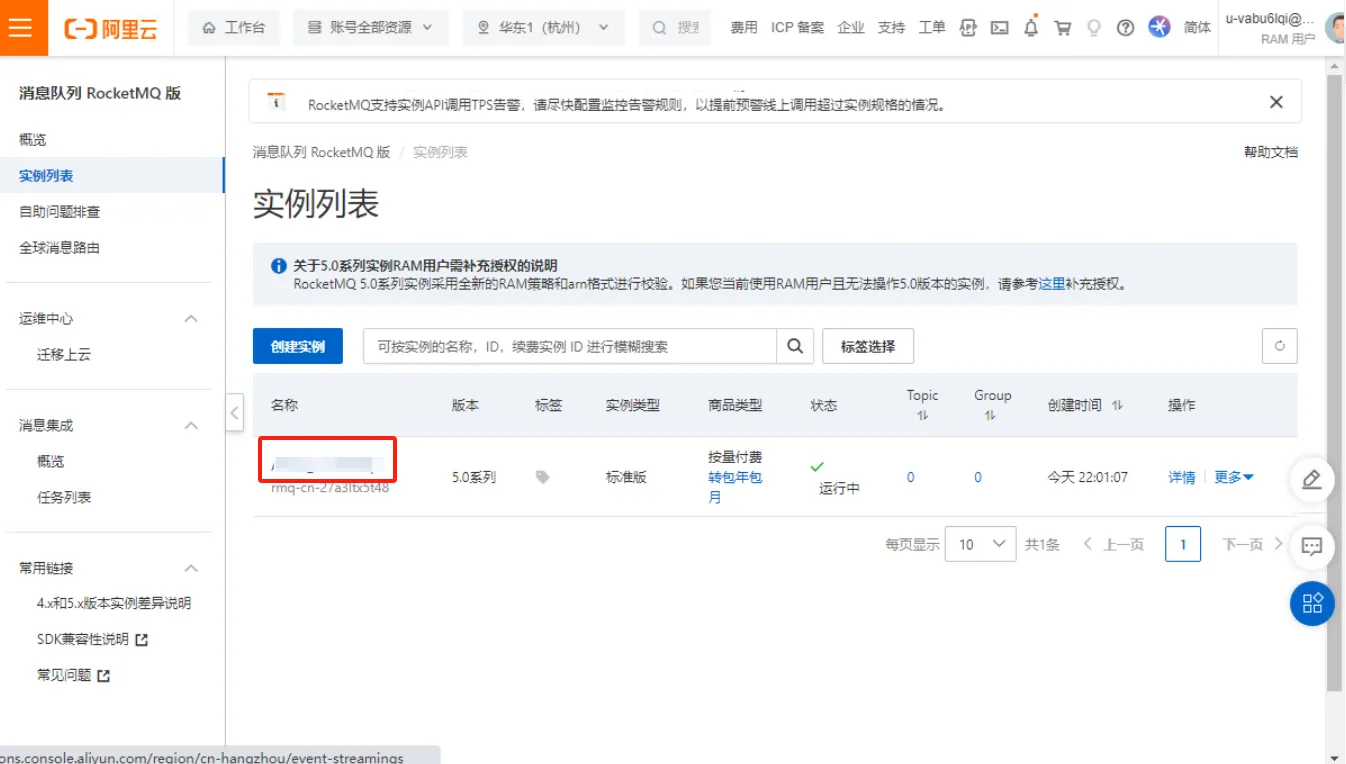
Task: Collapse the sidebar with the arrow handle
Action: point(234,411)
